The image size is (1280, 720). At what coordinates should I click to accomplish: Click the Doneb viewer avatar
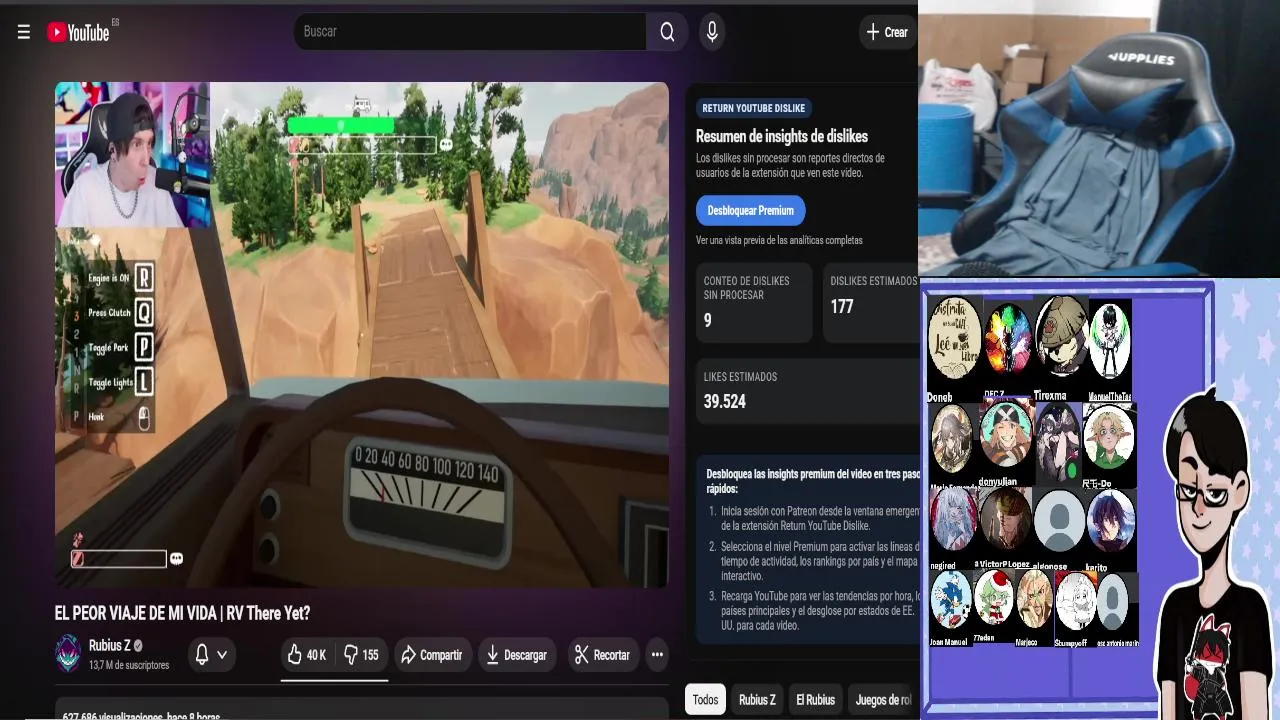pos(954,337)
